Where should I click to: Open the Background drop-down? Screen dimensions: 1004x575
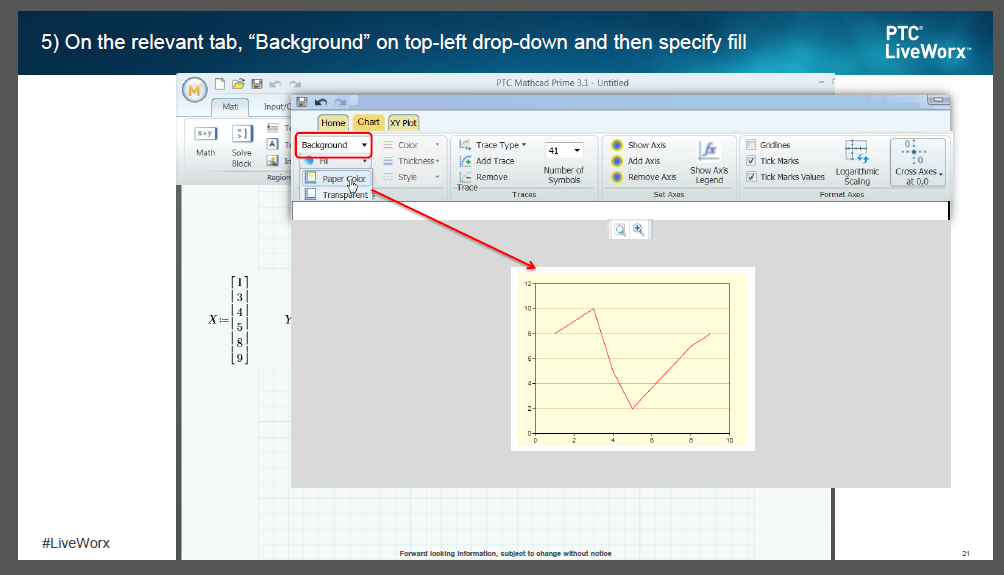(334, 145)
